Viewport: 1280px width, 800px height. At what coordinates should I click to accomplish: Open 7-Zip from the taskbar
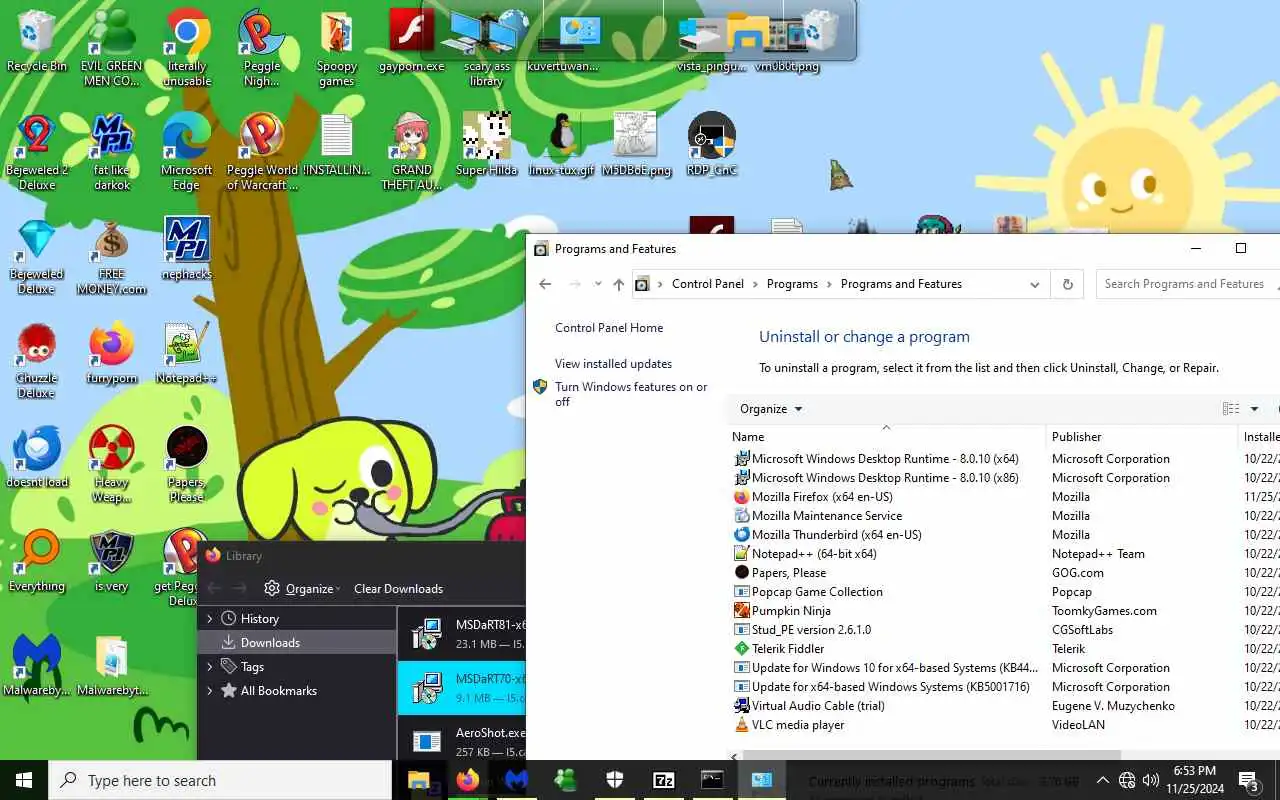pos(664,780)
